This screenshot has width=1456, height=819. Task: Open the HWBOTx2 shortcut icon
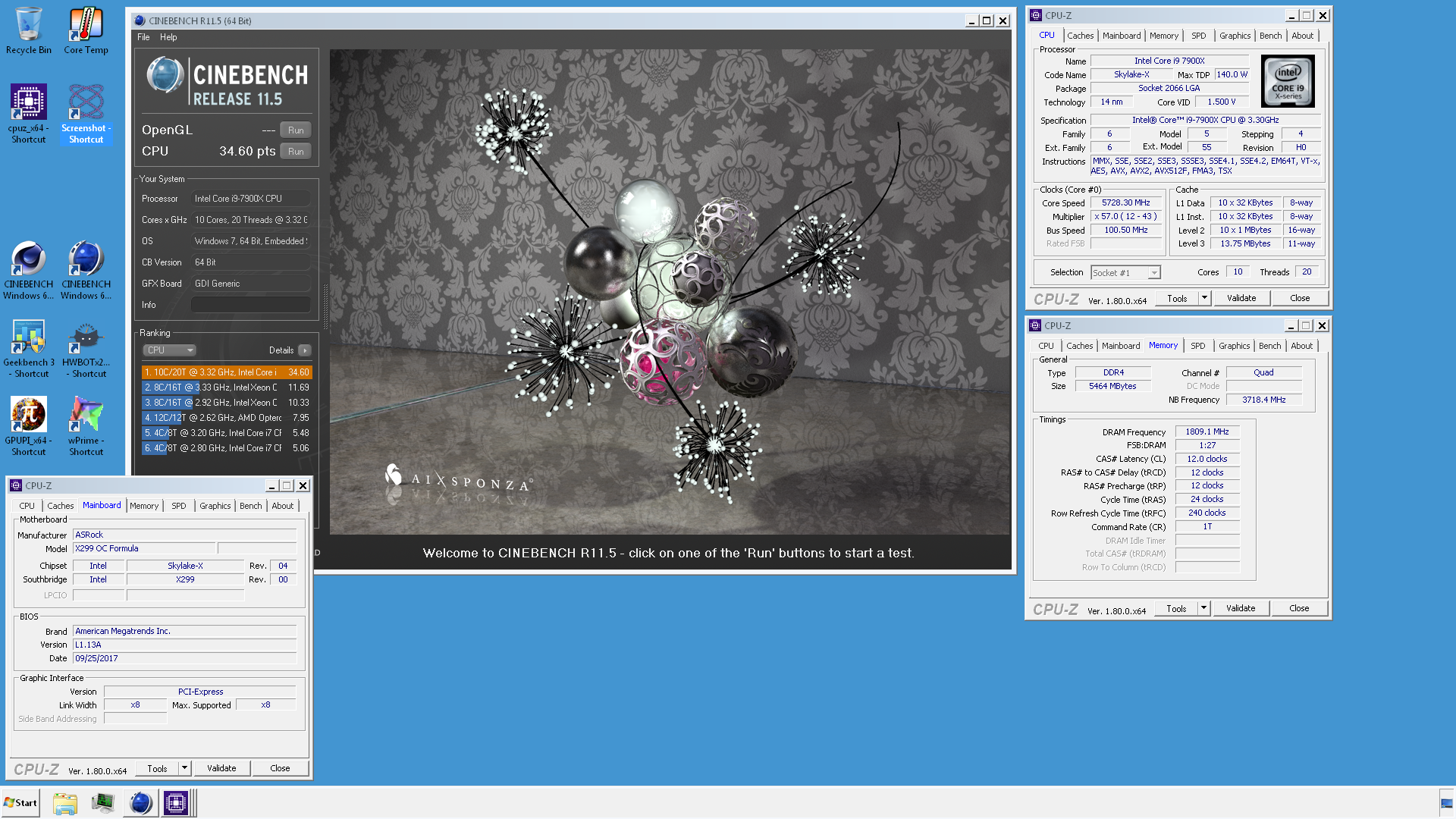[86, 348]
